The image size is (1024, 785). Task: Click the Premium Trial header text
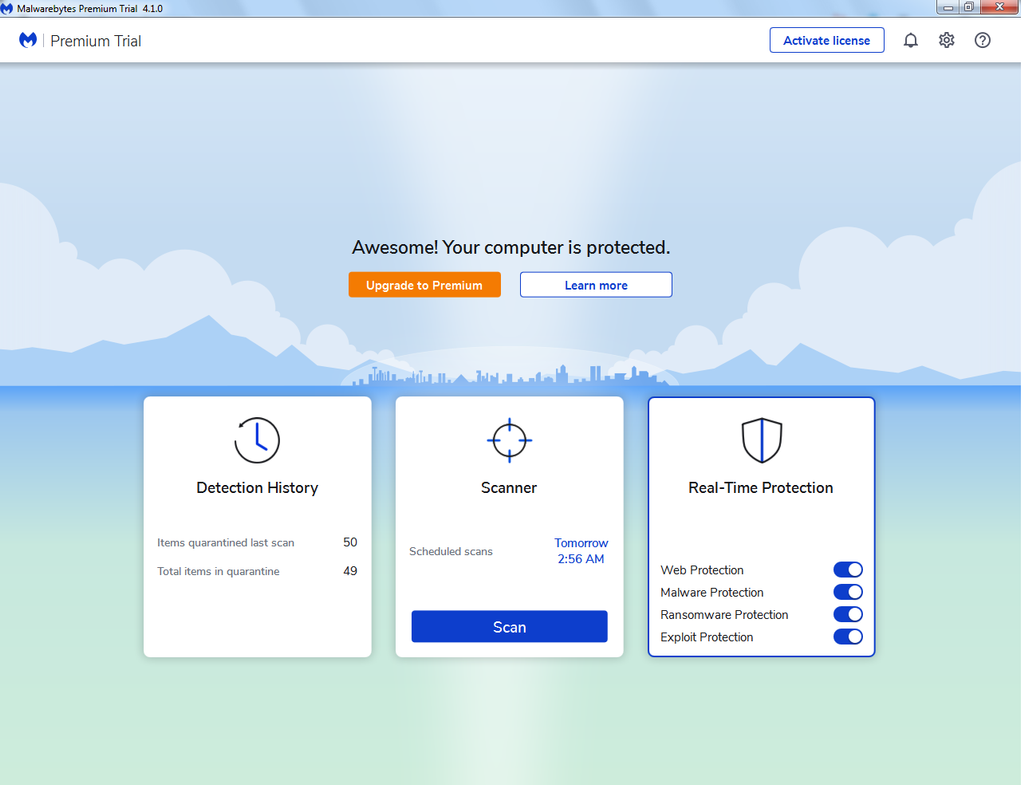(96, 41)
